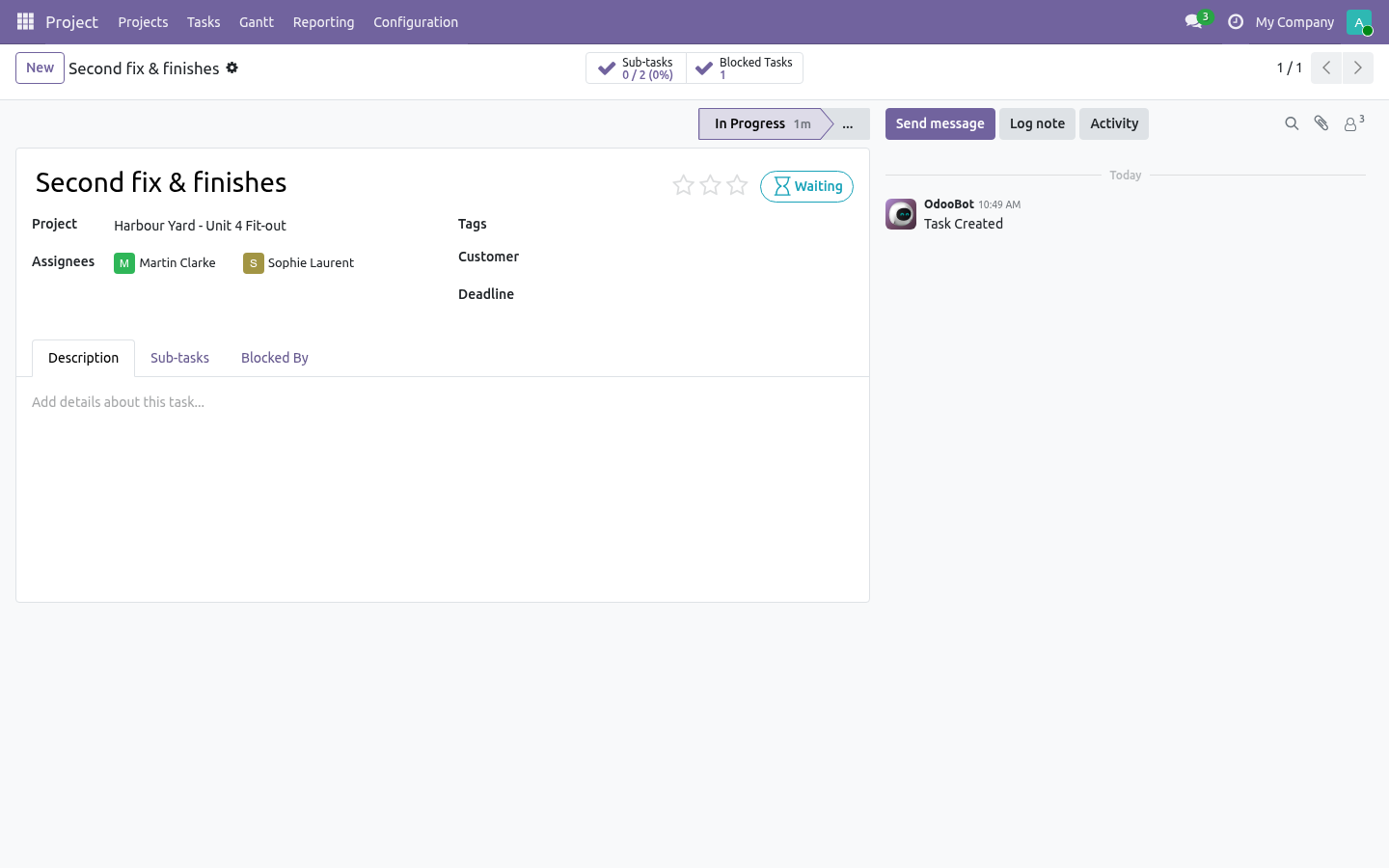The image size is (1389, 868).
Task: Click Log note
Action: click(x=1037, y=123)
